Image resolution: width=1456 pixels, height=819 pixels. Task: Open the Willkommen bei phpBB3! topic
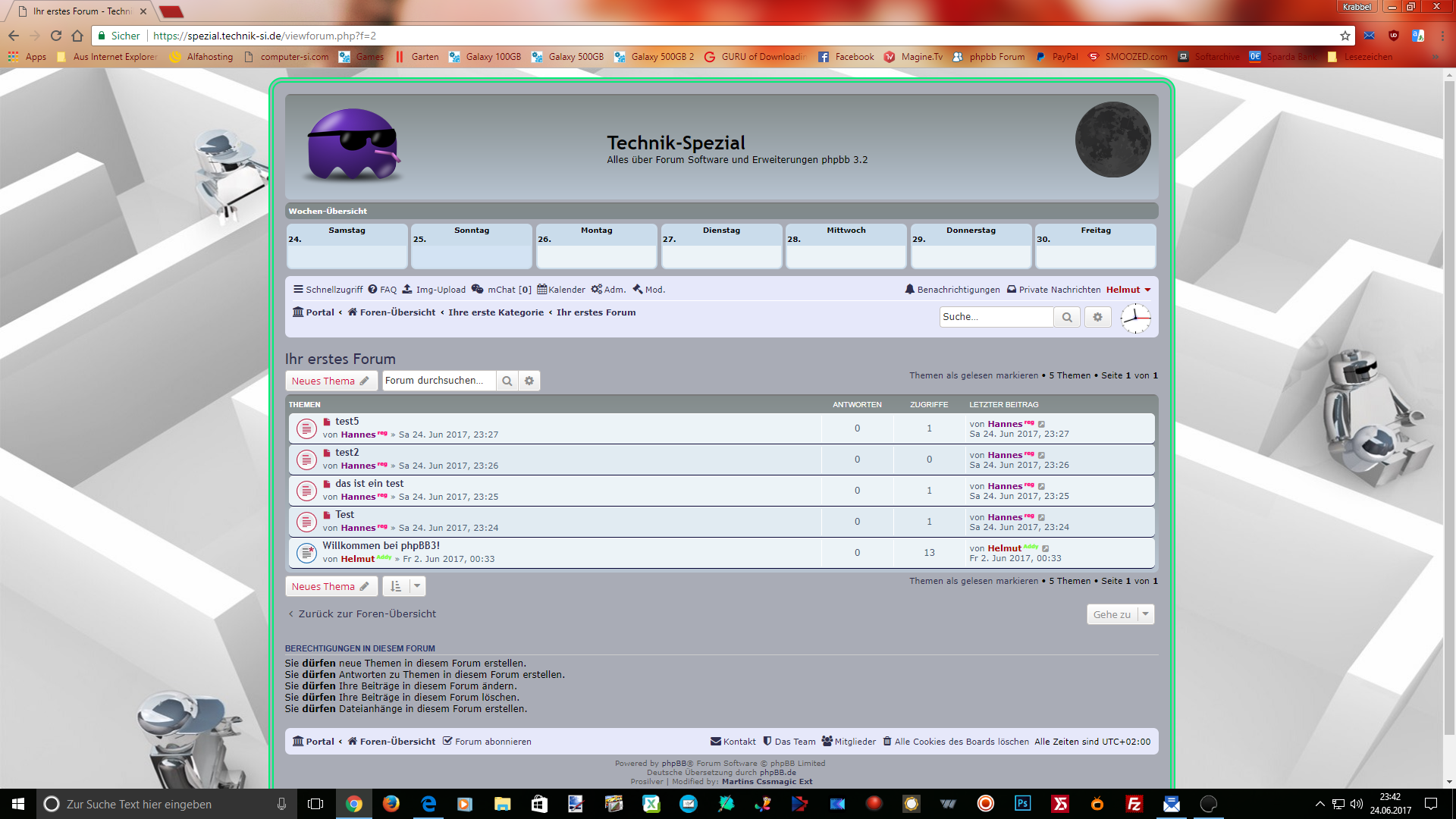pyautogui.click(x=381, y=545)
